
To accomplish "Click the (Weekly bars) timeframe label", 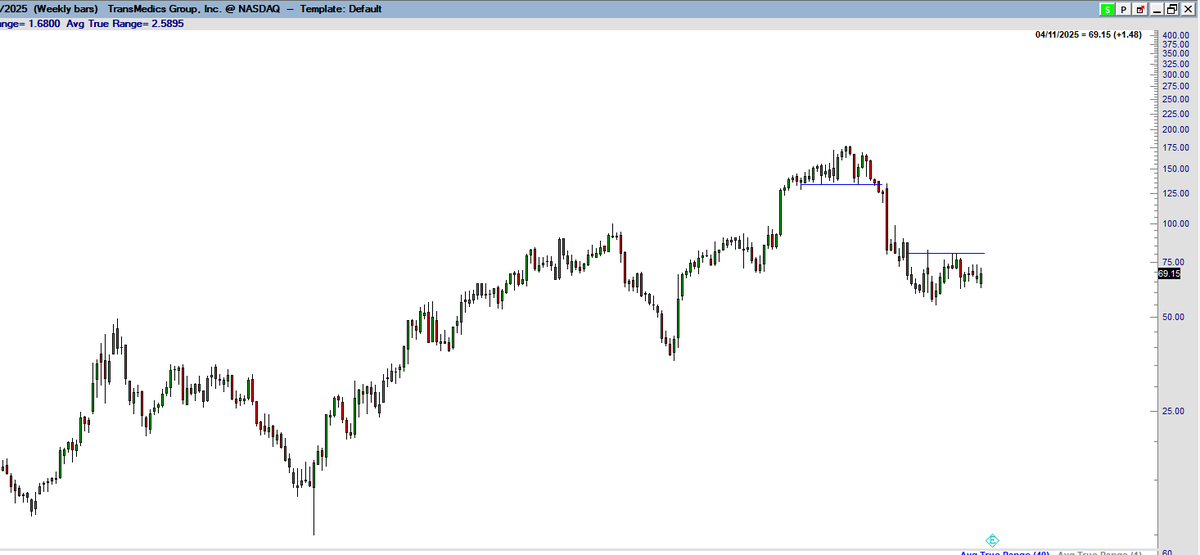I will click(66, 9).
